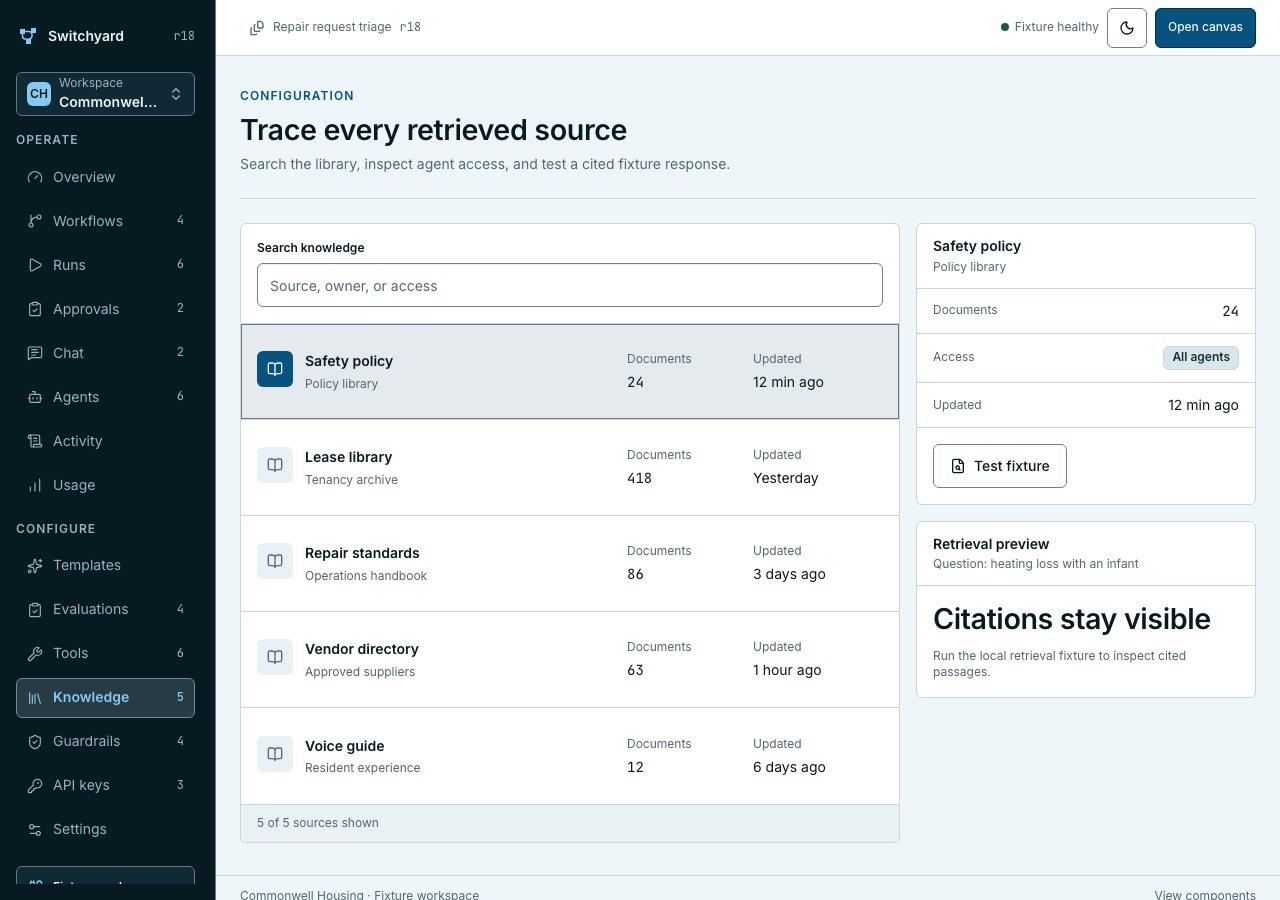This screenshot has width=1280, height=900.
Task: Click Repair request triage breadcrumb text
Action: pos(332,27)
